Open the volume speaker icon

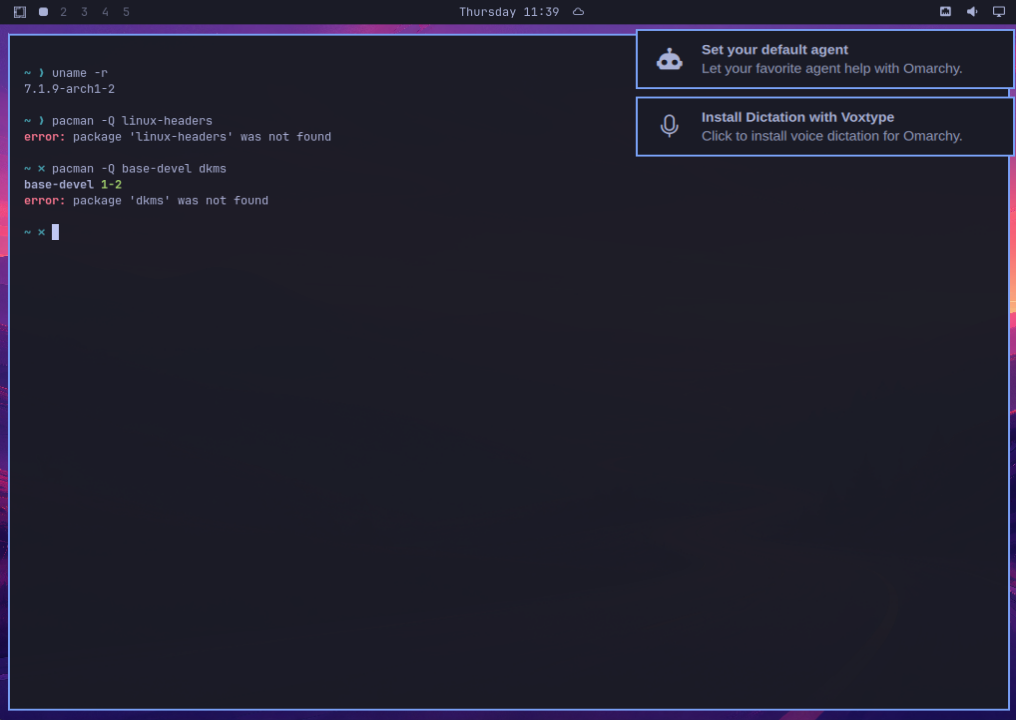pyautogui.click(x=972, y=12)
